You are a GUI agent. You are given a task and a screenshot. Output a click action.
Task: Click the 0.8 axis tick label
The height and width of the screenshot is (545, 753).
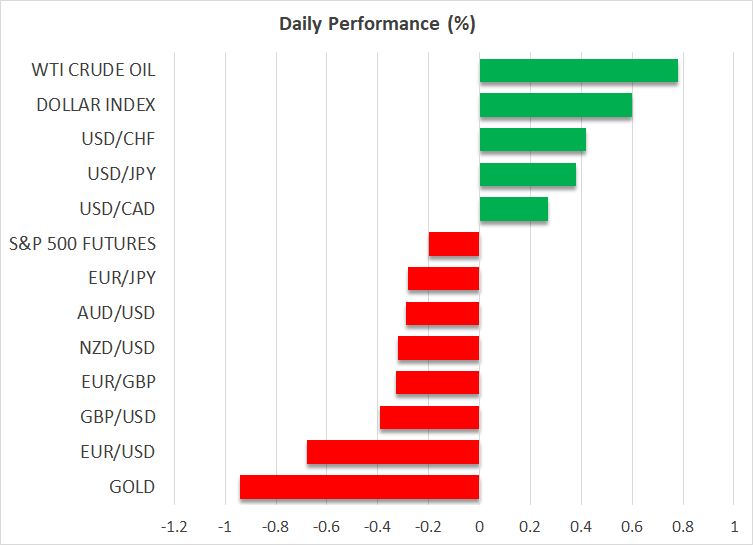[682, 527]
